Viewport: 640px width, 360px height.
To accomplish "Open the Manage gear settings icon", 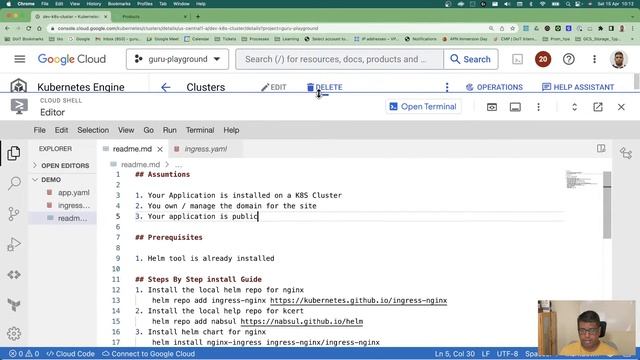I will click(x=14, y=334).
